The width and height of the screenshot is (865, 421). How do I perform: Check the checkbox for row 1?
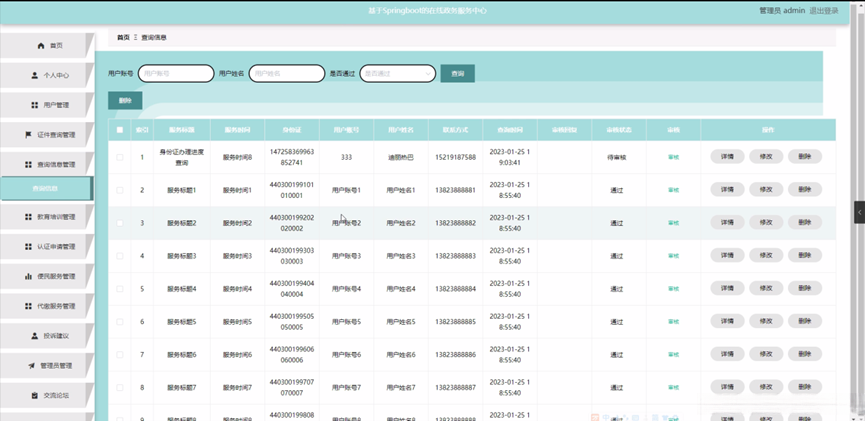[x=120, y=157]
